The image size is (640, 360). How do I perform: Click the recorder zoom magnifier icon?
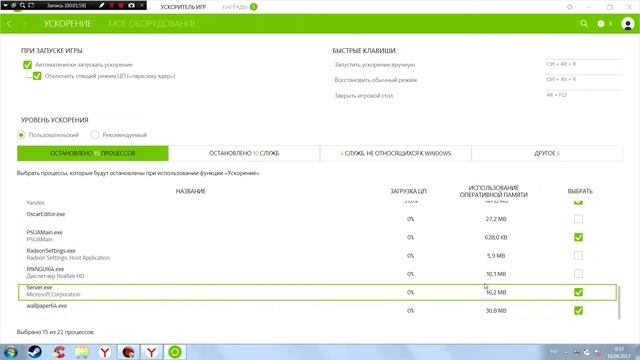pyautogui.click(x=22, y=5)
